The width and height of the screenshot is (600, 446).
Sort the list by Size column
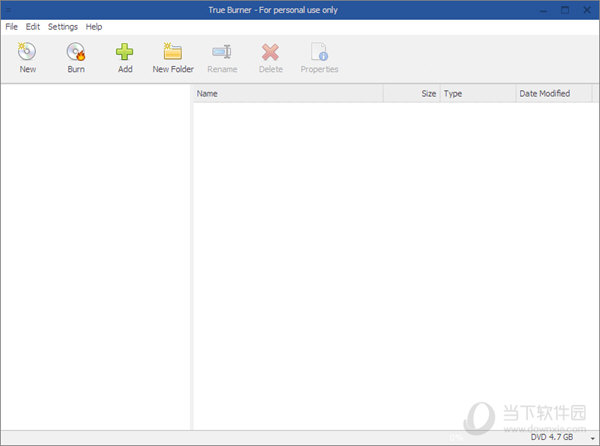[x=412, y=94]
